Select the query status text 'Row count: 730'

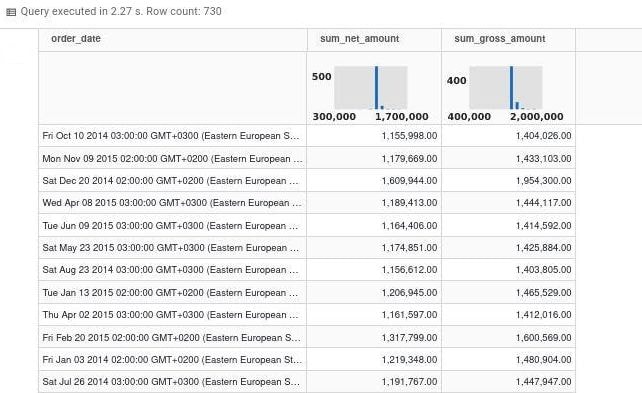(184, 11)
